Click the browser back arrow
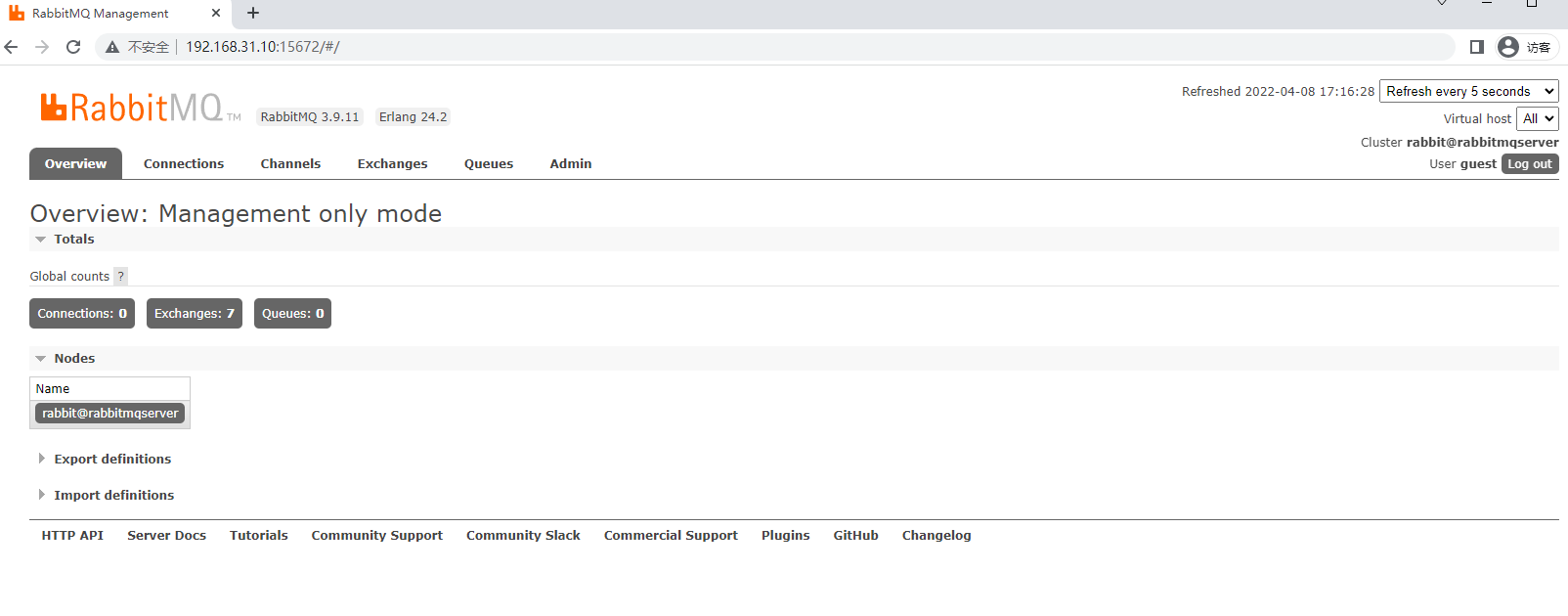The image size is (1568, 616). tap(12, 47)
